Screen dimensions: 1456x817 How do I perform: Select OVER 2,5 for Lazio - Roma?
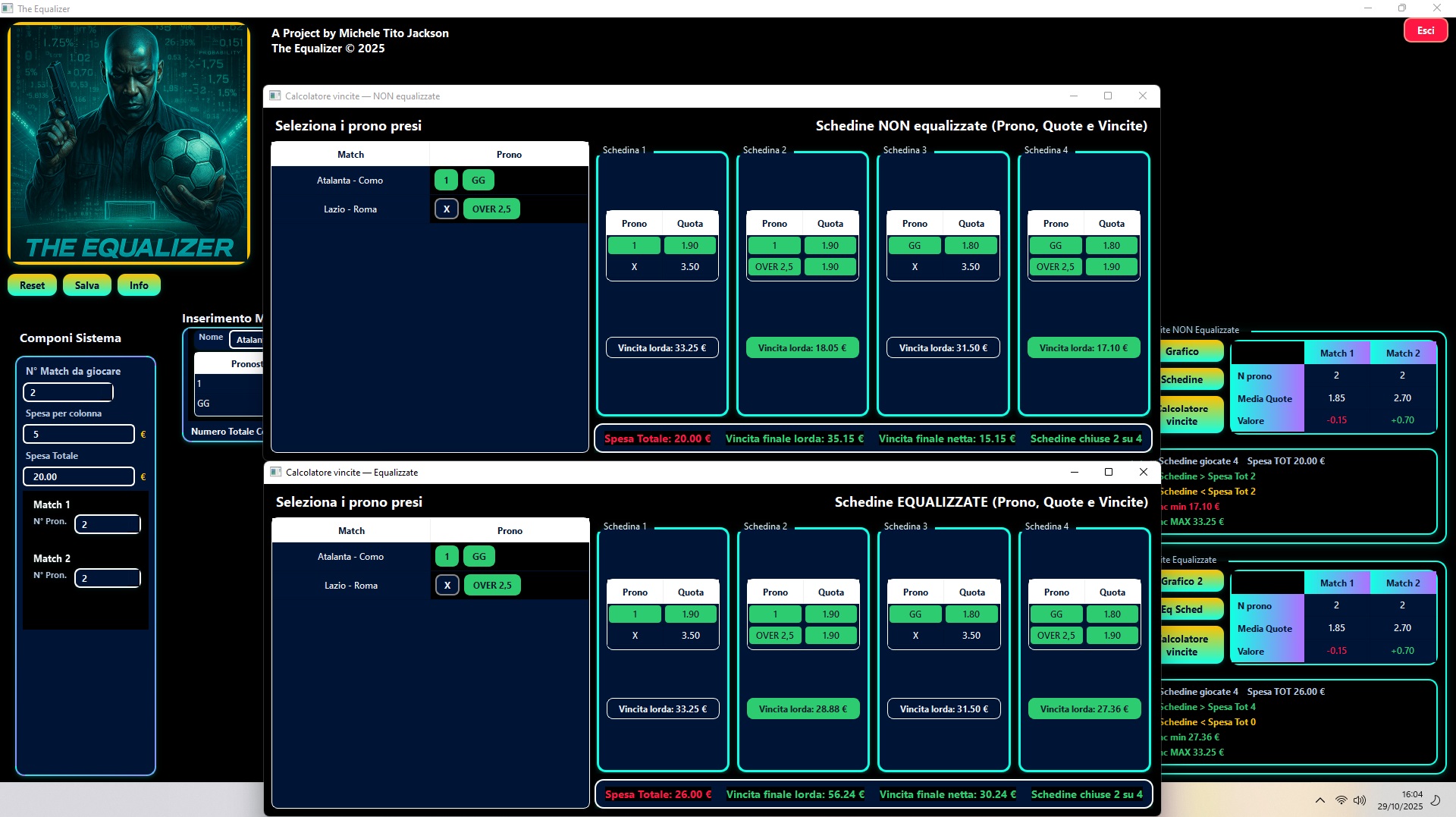pyautogui.click(x=491, y=209)
